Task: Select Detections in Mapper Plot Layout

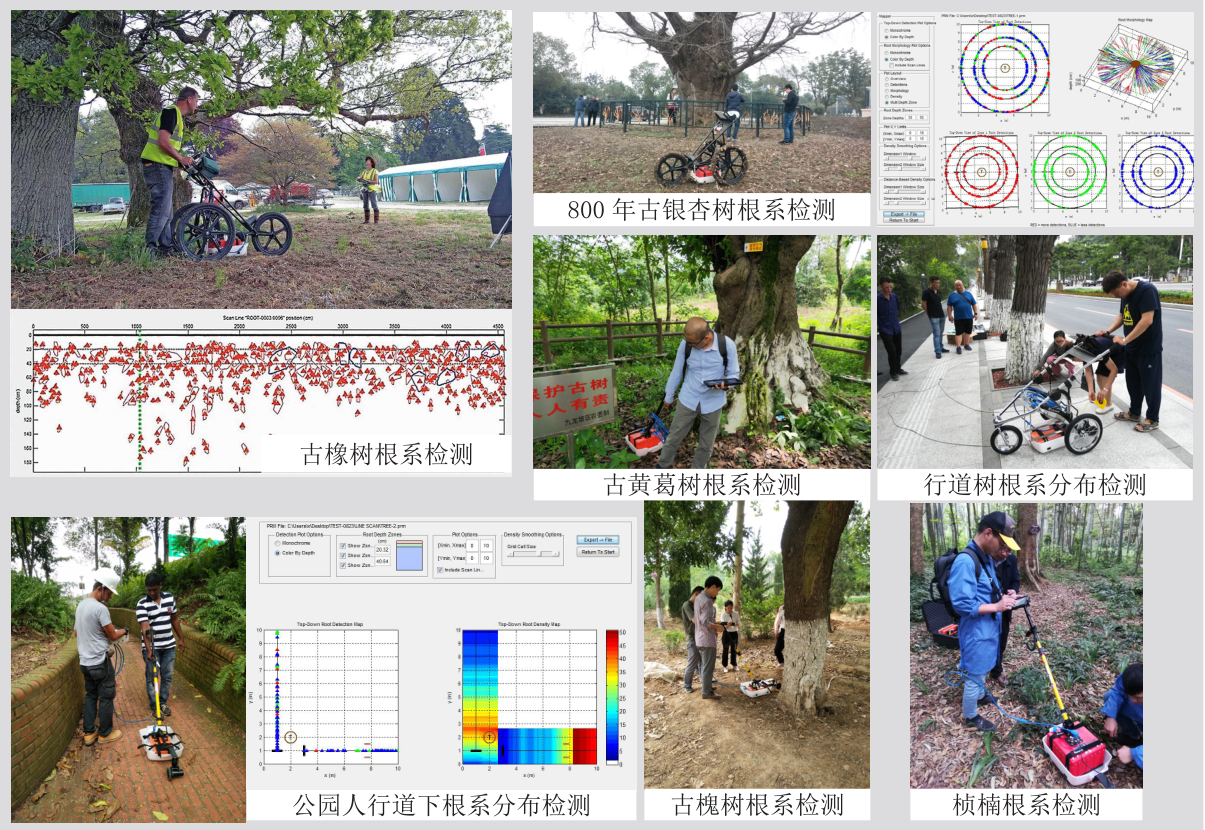Action: tap(886, 84)
